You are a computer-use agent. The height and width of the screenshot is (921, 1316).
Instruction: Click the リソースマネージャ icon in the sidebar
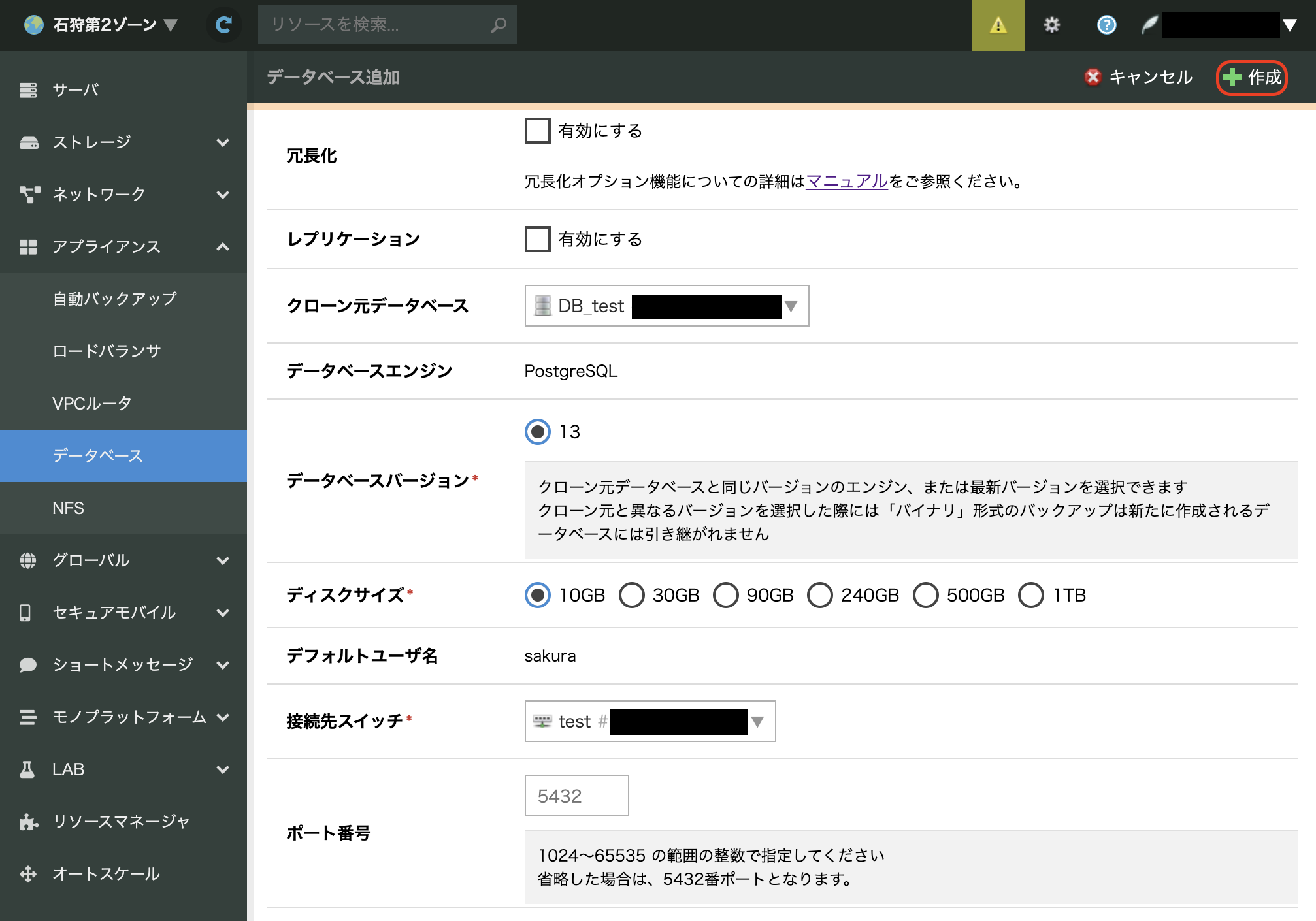pos(27,821)
